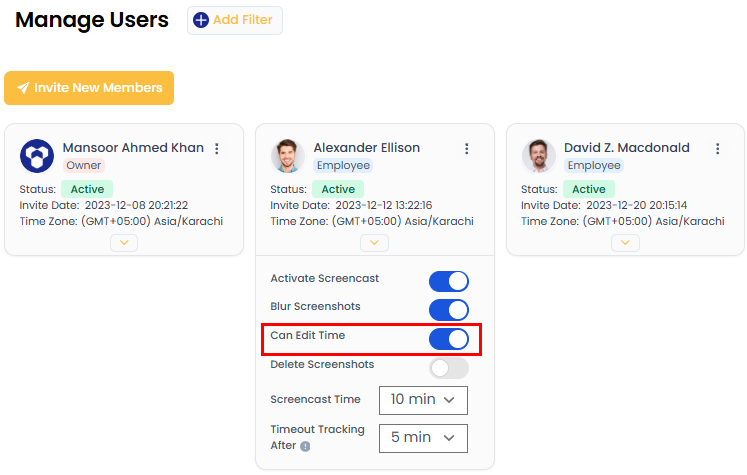Image resolution: width=747 pixels, height=475 pixels.
Task: Expand David Z. Macdonald's card settings
Action: click(625, 242)
